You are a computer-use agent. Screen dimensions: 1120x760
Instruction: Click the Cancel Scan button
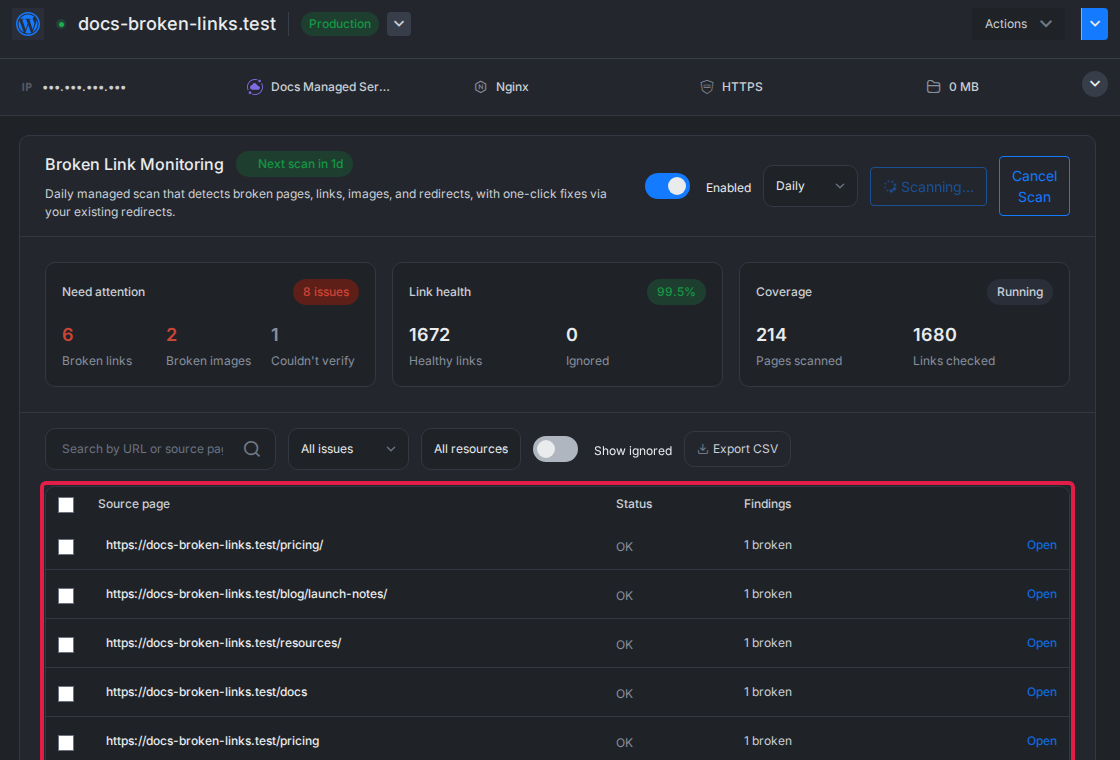1034,186
